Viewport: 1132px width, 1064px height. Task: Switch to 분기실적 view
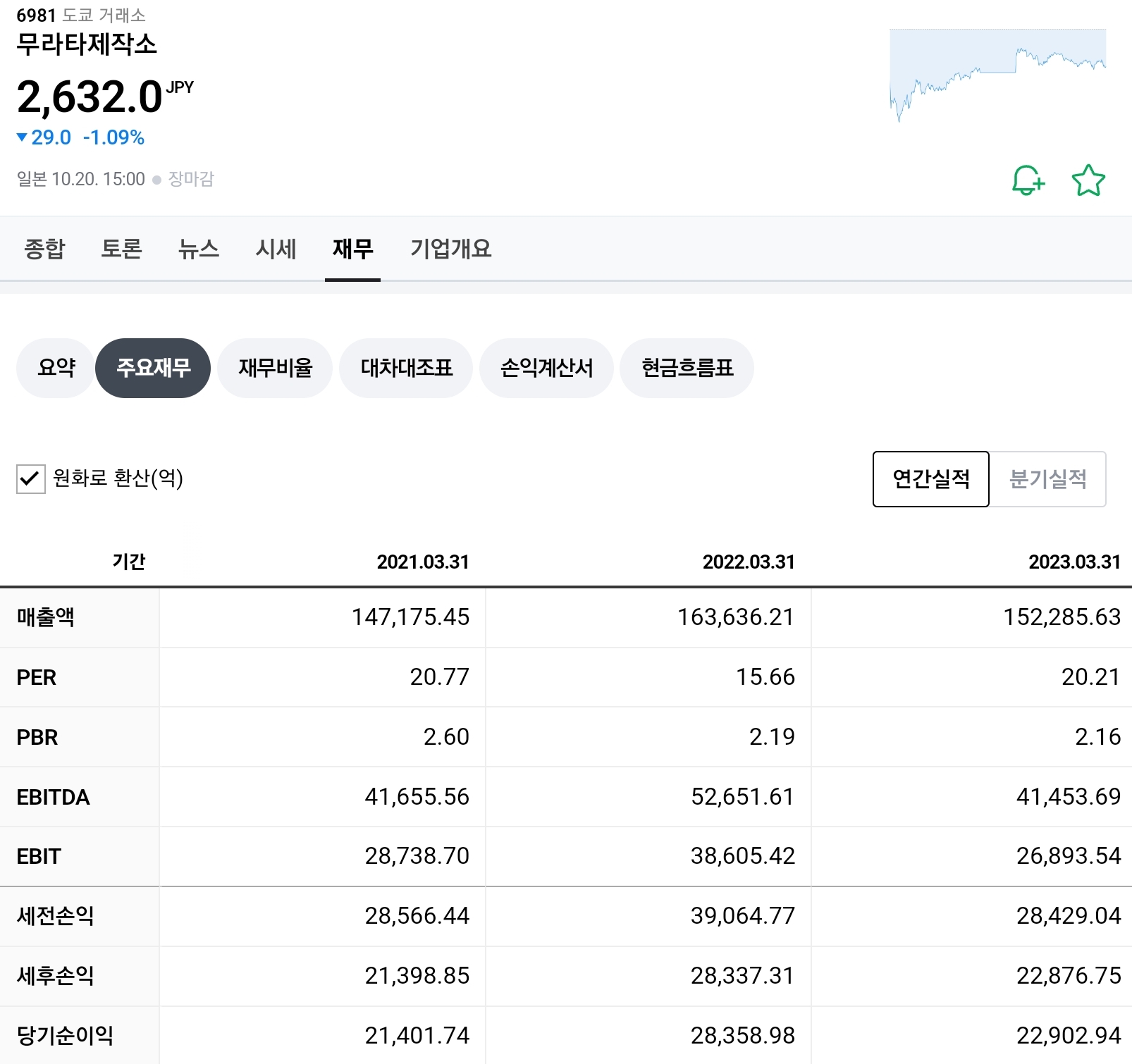(1048, 479)
